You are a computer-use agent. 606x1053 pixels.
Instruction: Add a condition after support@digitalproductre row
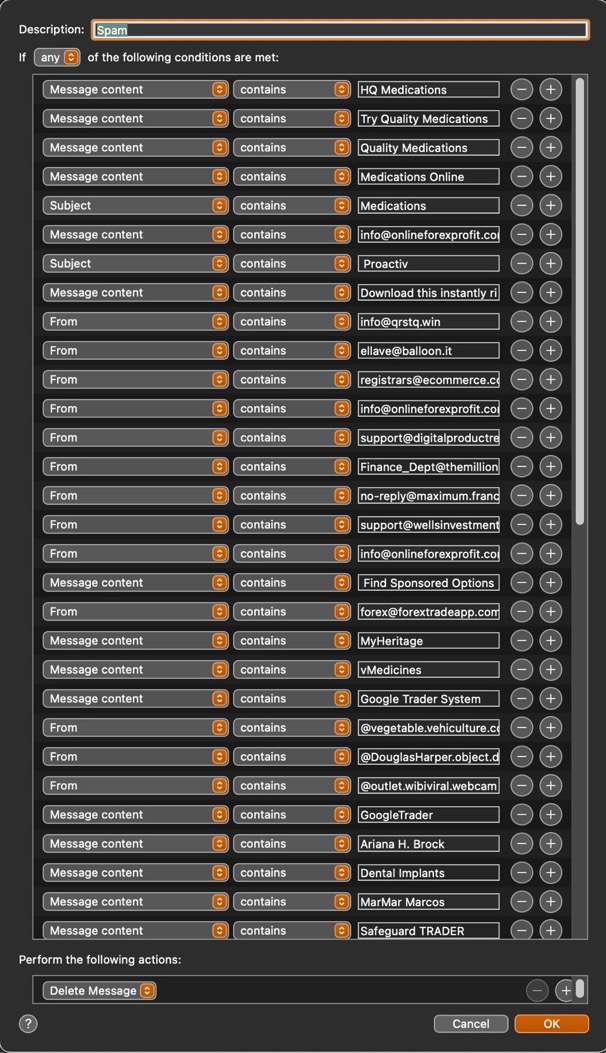click(x=550, y=437)
